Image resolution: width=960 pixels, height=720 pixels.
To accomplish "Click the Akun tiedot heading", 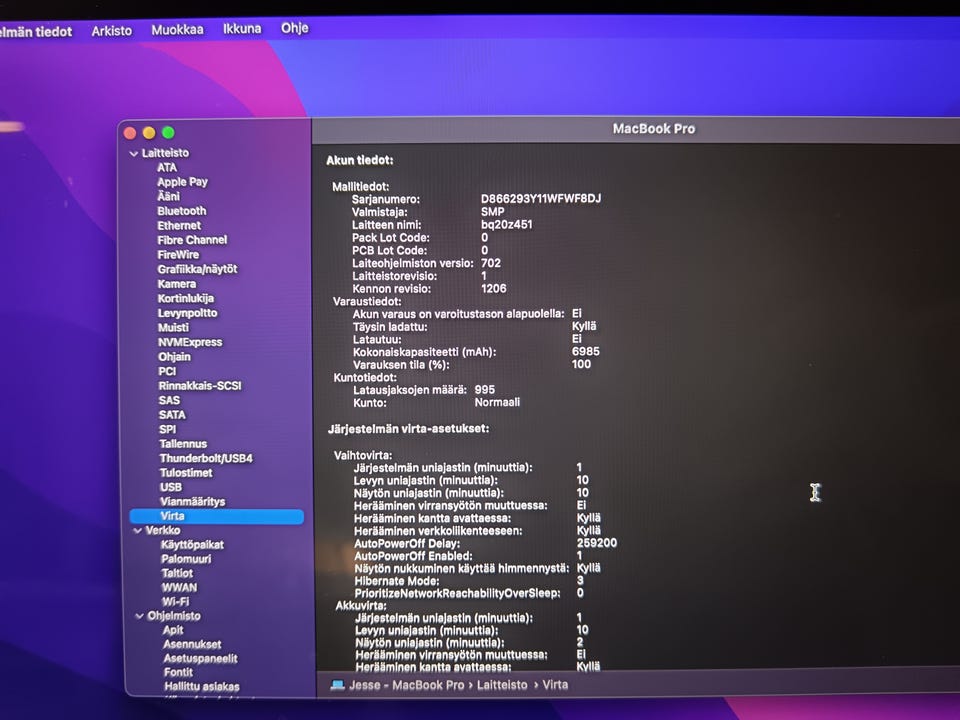I will (359, 160).
